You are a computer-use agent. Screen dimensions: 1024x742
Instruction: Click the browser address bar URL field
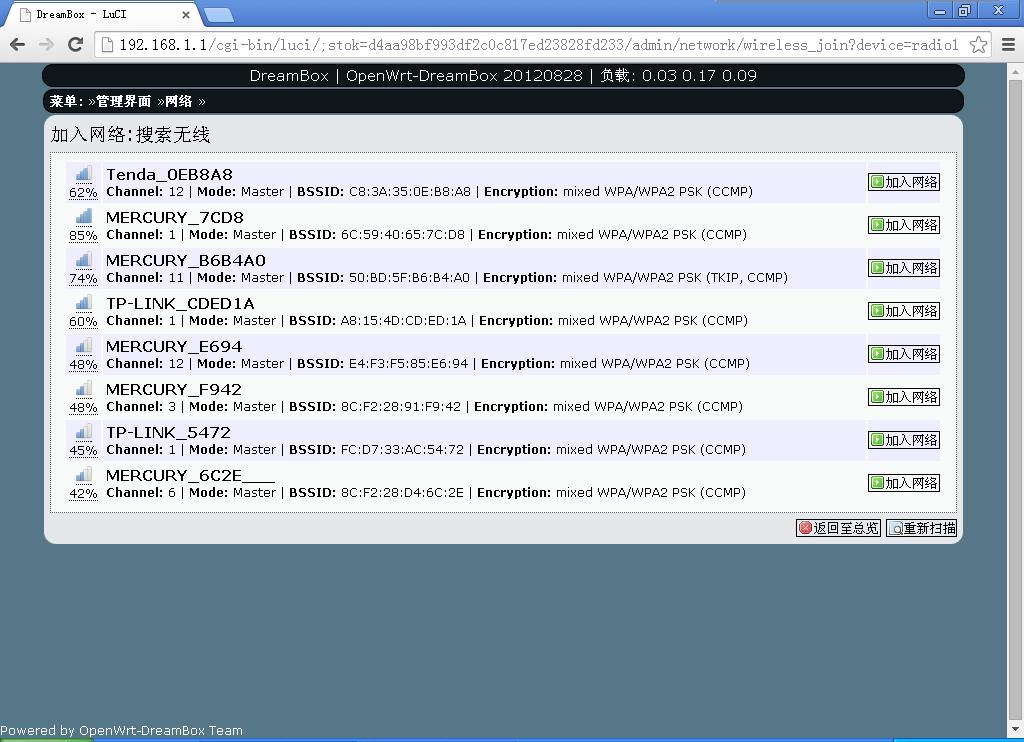coord(450,44)
